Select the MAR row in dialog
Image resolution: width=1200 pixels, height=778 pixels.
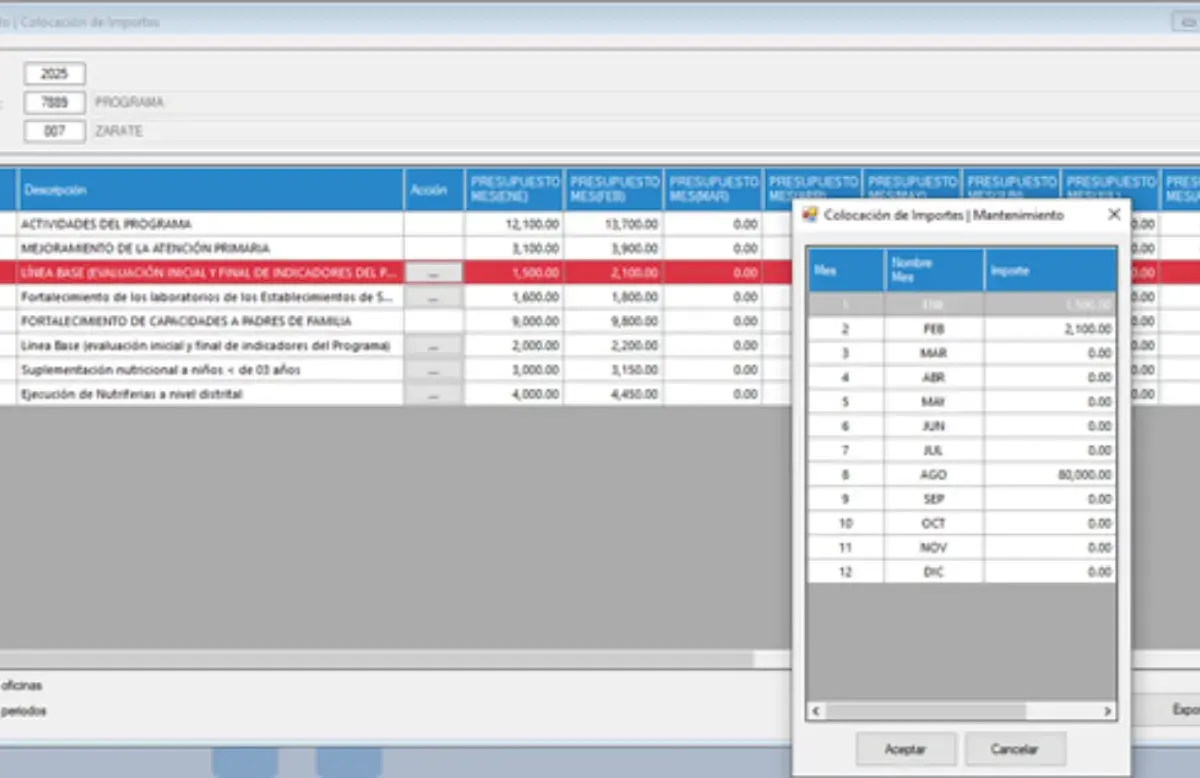(x=962, y=353)
